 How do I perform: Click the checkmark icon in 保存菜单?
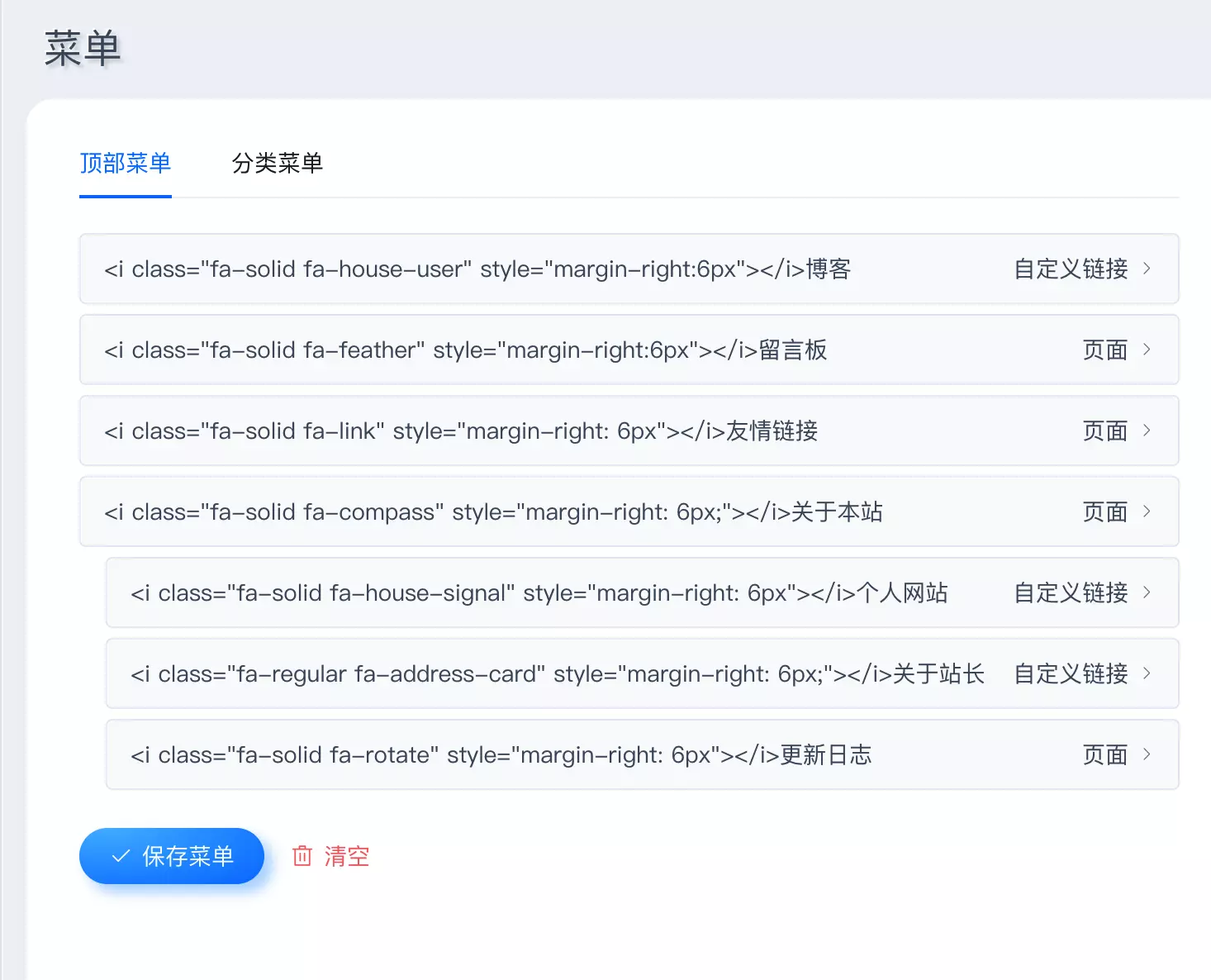point(121,856)
